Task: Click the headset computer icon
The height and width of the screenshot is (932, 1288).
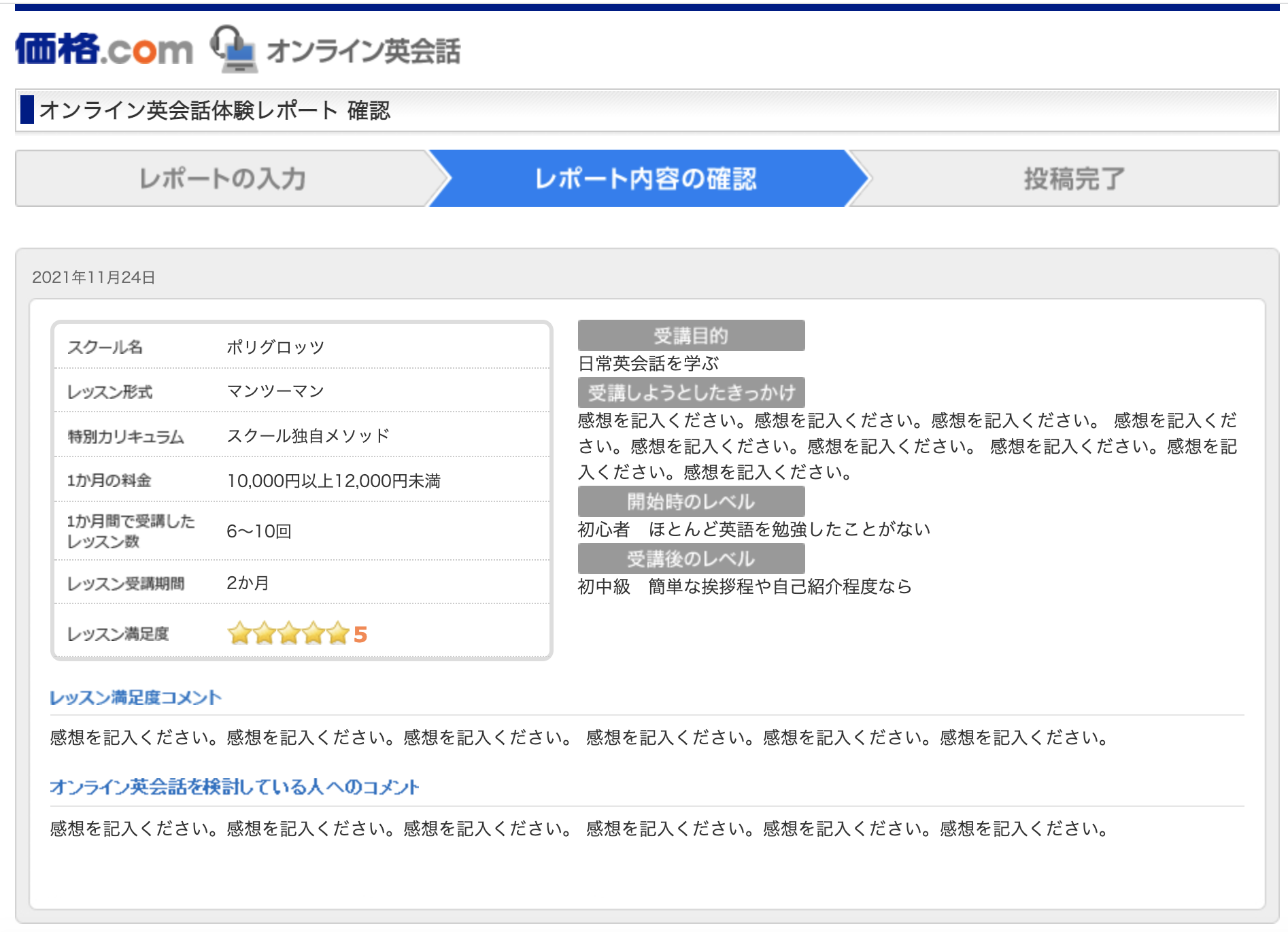Action: point(233,49)
